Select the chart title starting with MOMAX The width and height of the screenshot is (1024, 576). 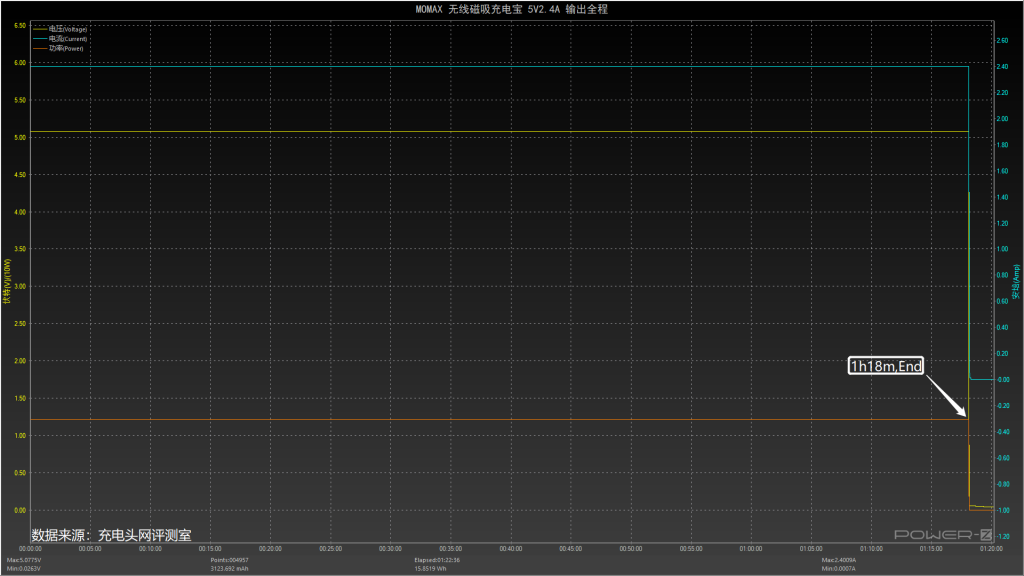[x=511, y=9]
